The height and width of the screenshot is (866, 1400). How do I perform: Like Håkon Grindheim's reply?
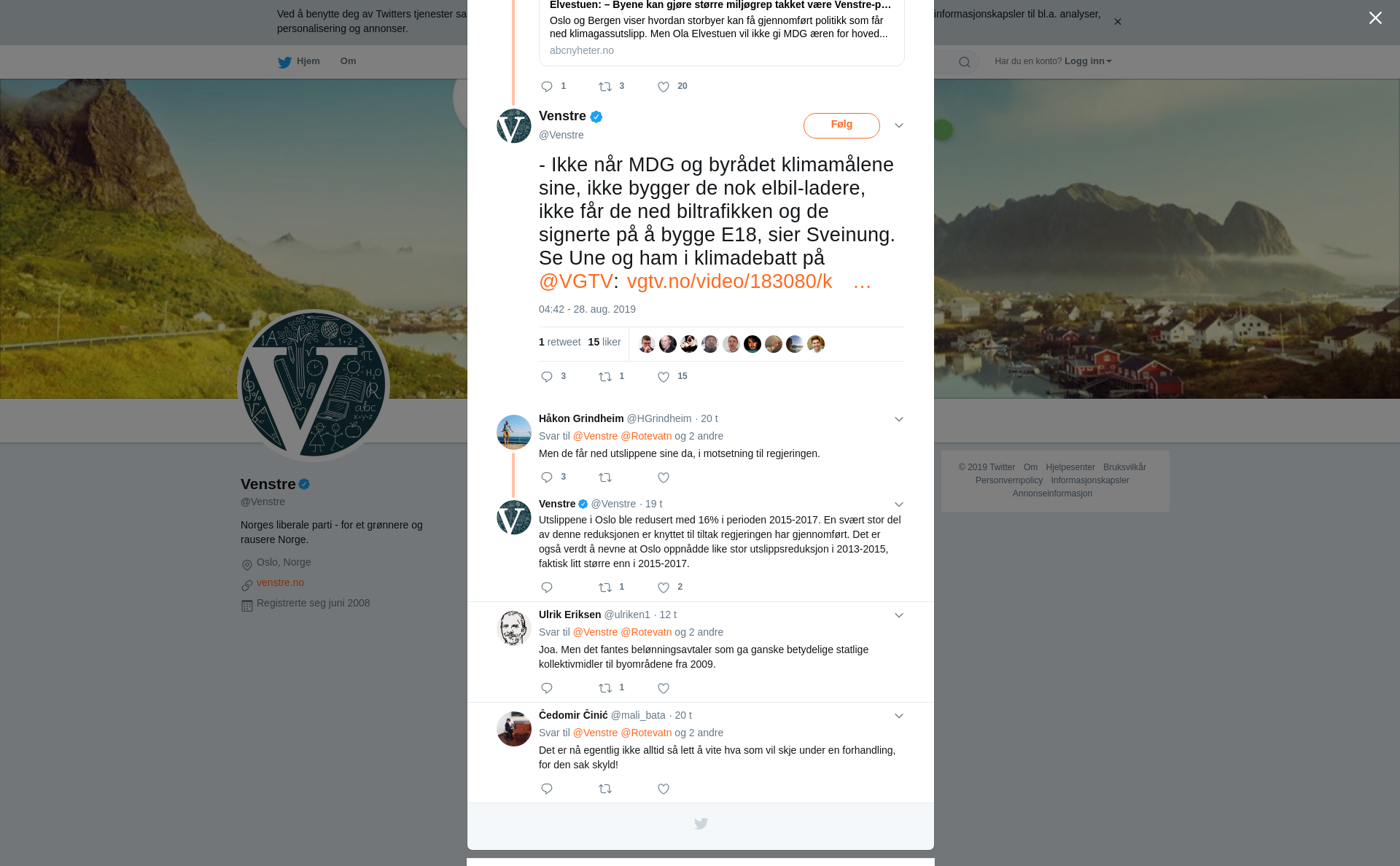point(664,477)
